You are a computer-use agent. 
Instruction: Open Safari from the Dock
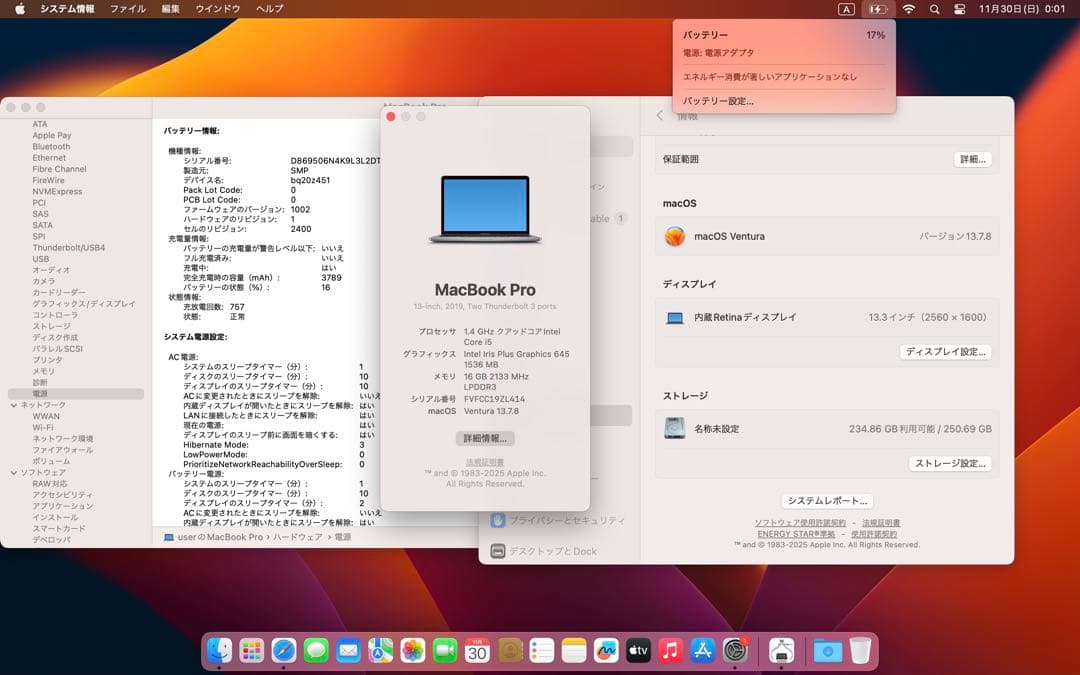click(284, 651)
